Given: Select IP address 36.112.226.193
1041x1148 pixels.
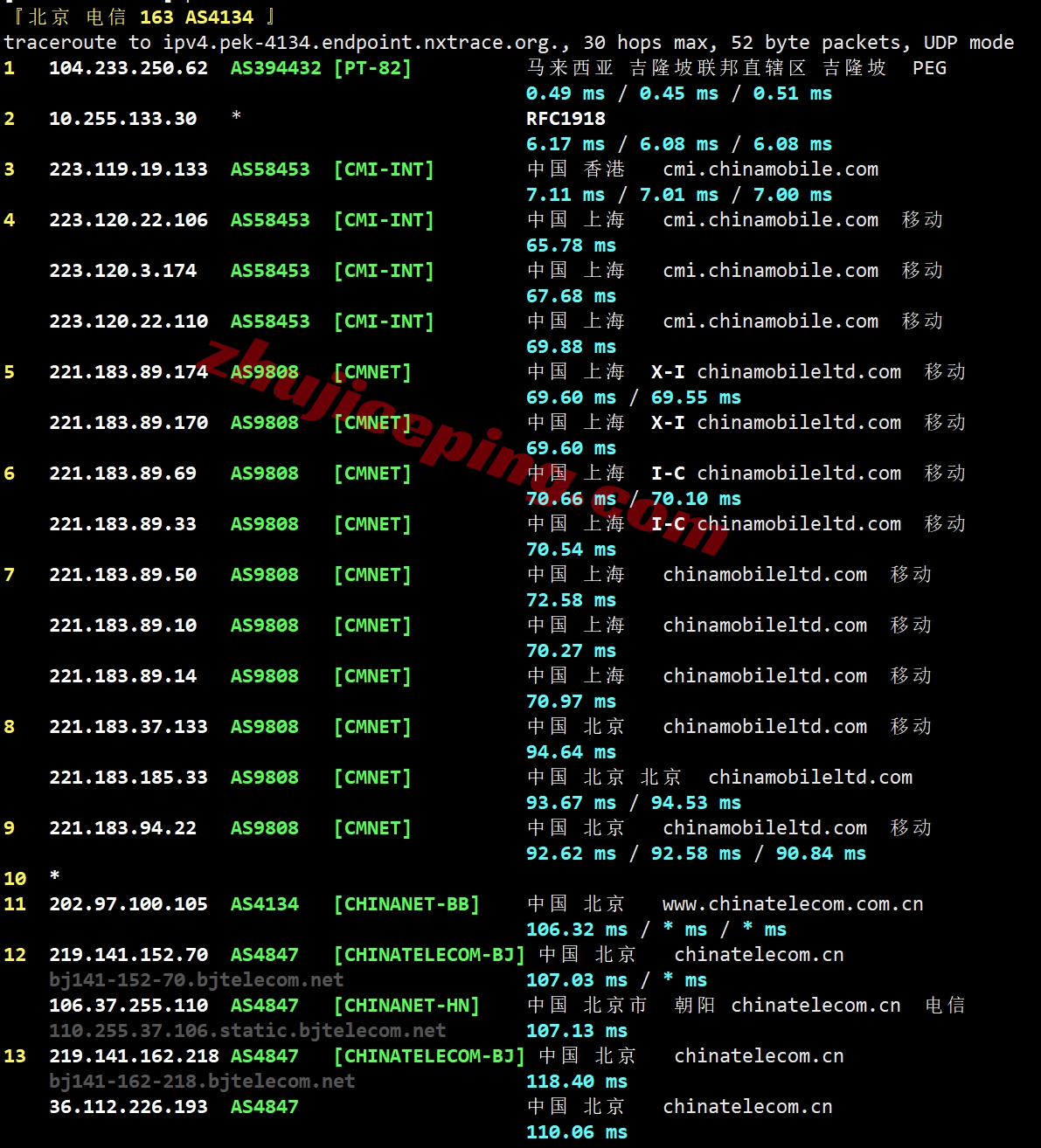Looking at the screenshot, I should coord(128,1107).
